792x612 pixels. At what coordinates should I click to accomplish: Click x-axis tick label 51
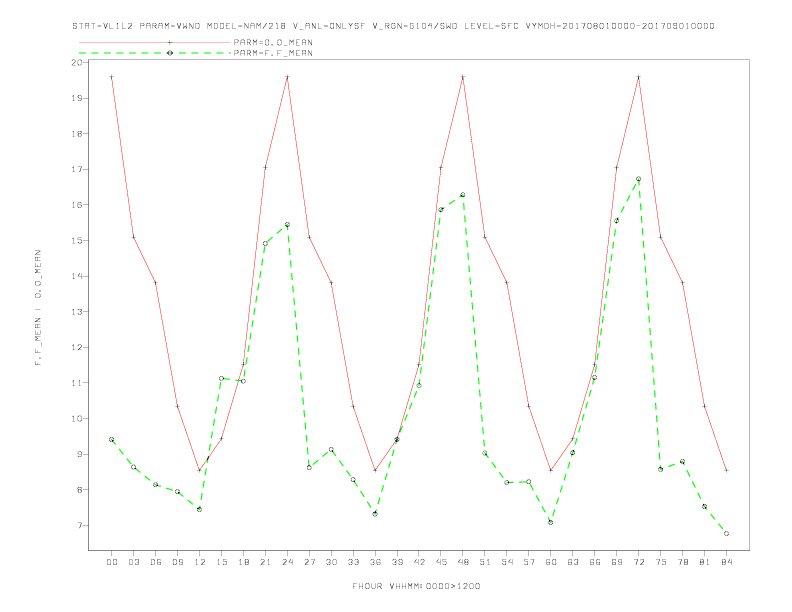click(x=485, y=562)
